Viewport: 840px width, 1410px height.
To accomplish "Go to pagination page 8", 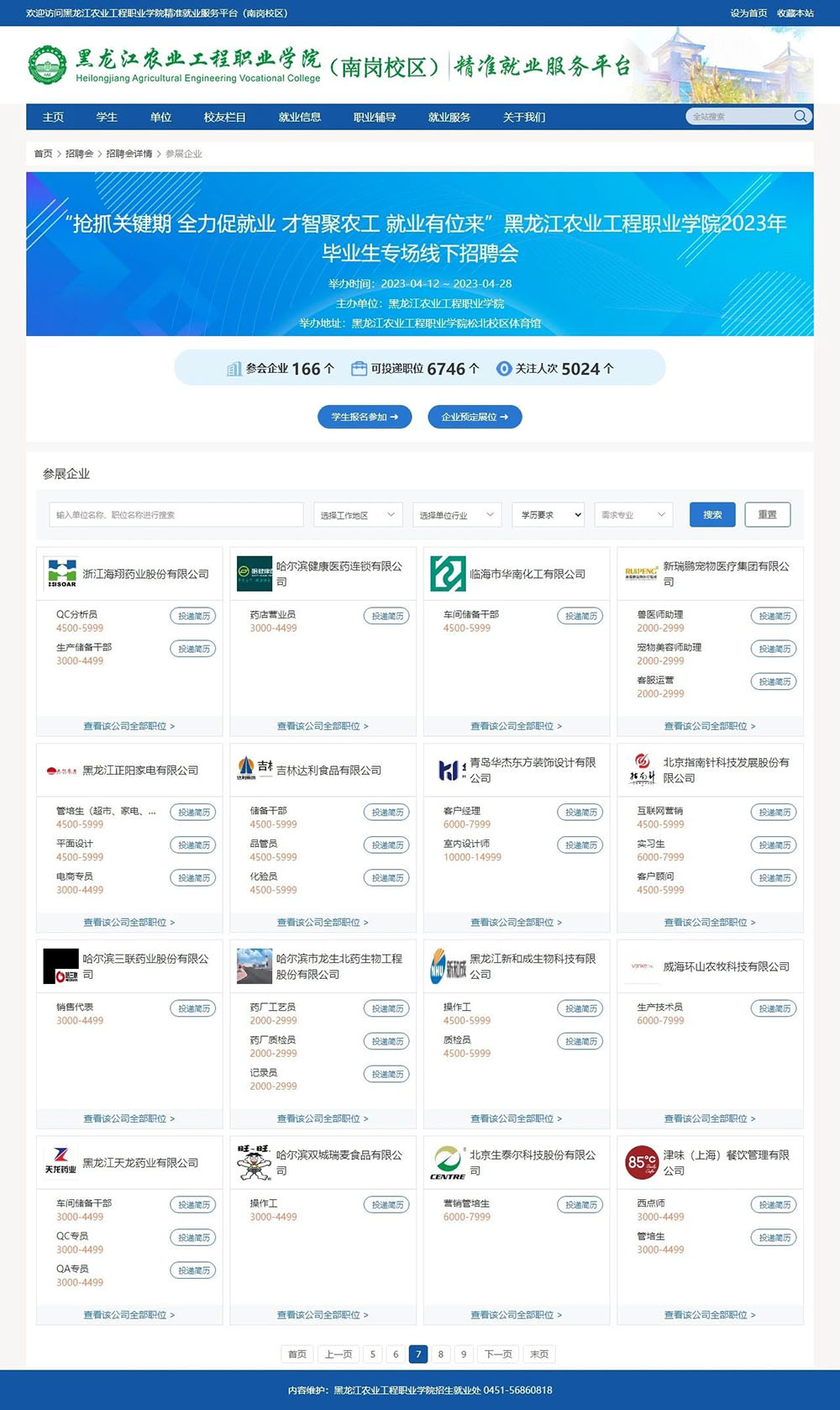I will click(441, 1354).
